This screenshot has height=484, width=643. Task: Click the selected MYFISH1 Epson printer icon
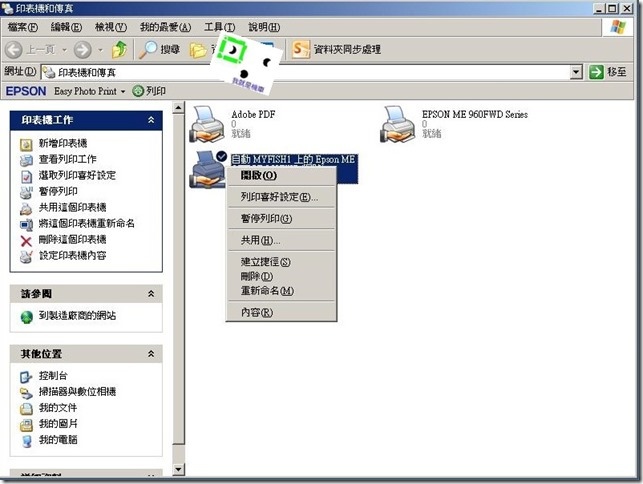[x=207, y=169]
